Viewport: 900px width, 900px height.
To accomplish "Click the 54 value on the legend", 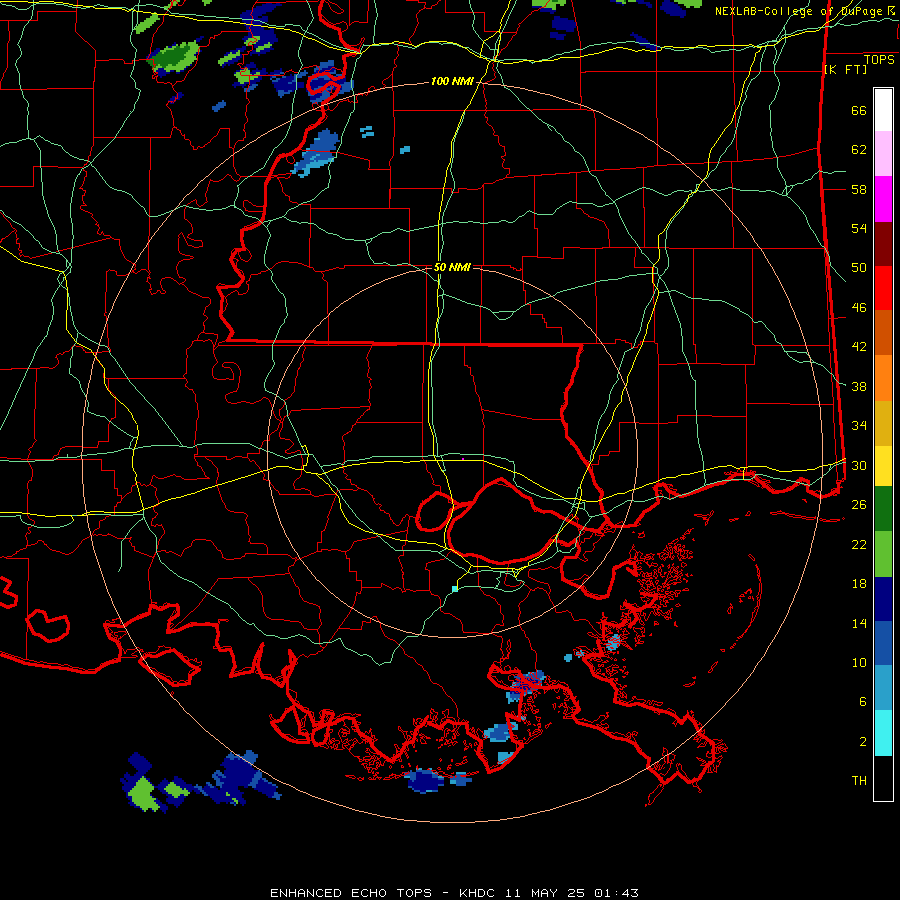I will 859,228.
